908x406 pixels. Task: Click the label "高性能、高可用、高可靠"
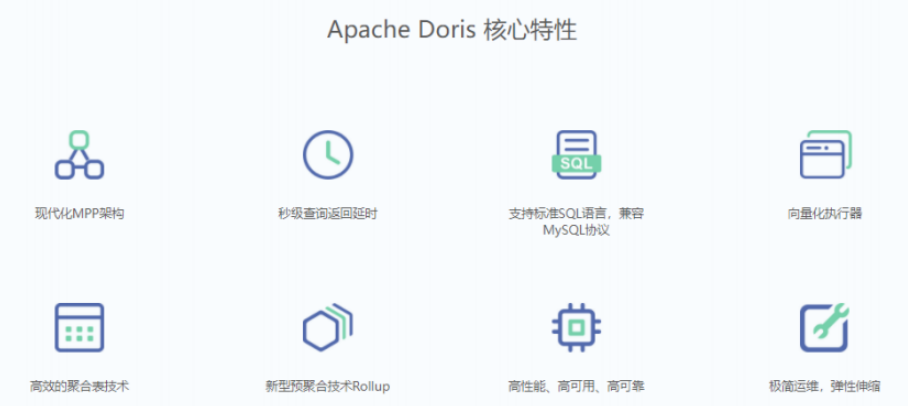pyautogui.click(x=576, y=386)
